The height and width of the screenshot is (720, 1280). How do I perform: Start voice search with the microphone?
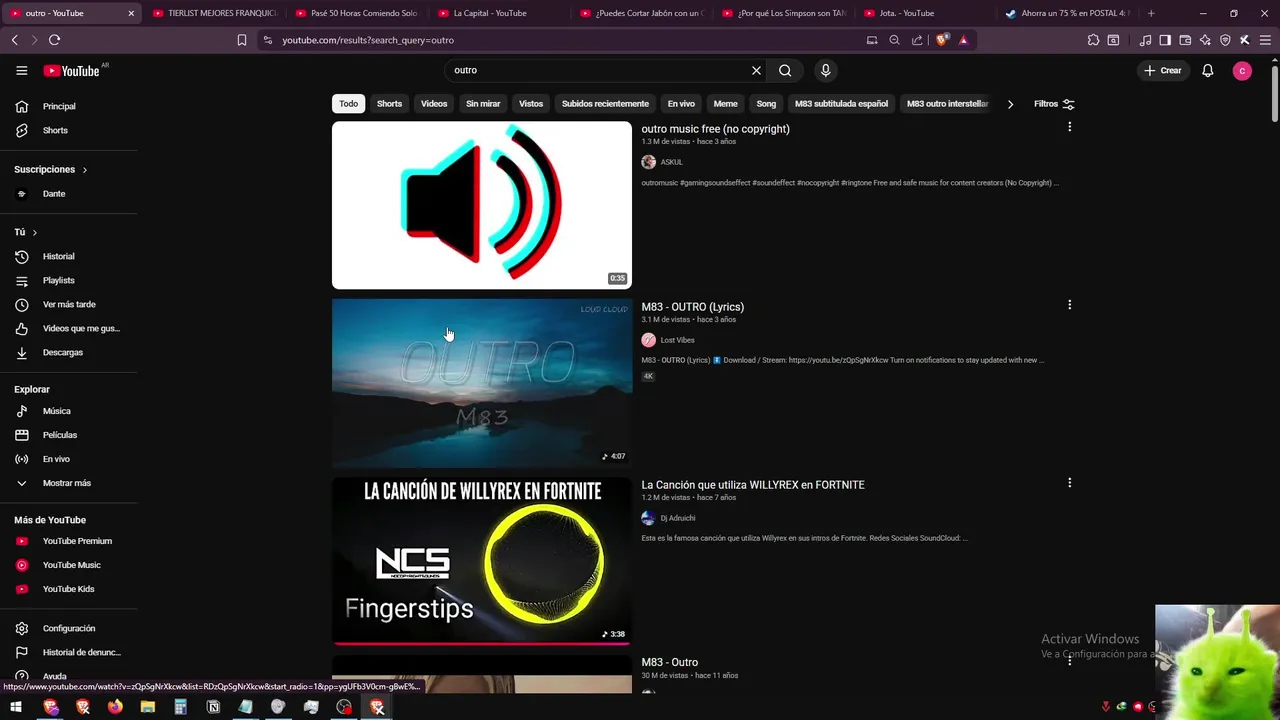(825, 71)
